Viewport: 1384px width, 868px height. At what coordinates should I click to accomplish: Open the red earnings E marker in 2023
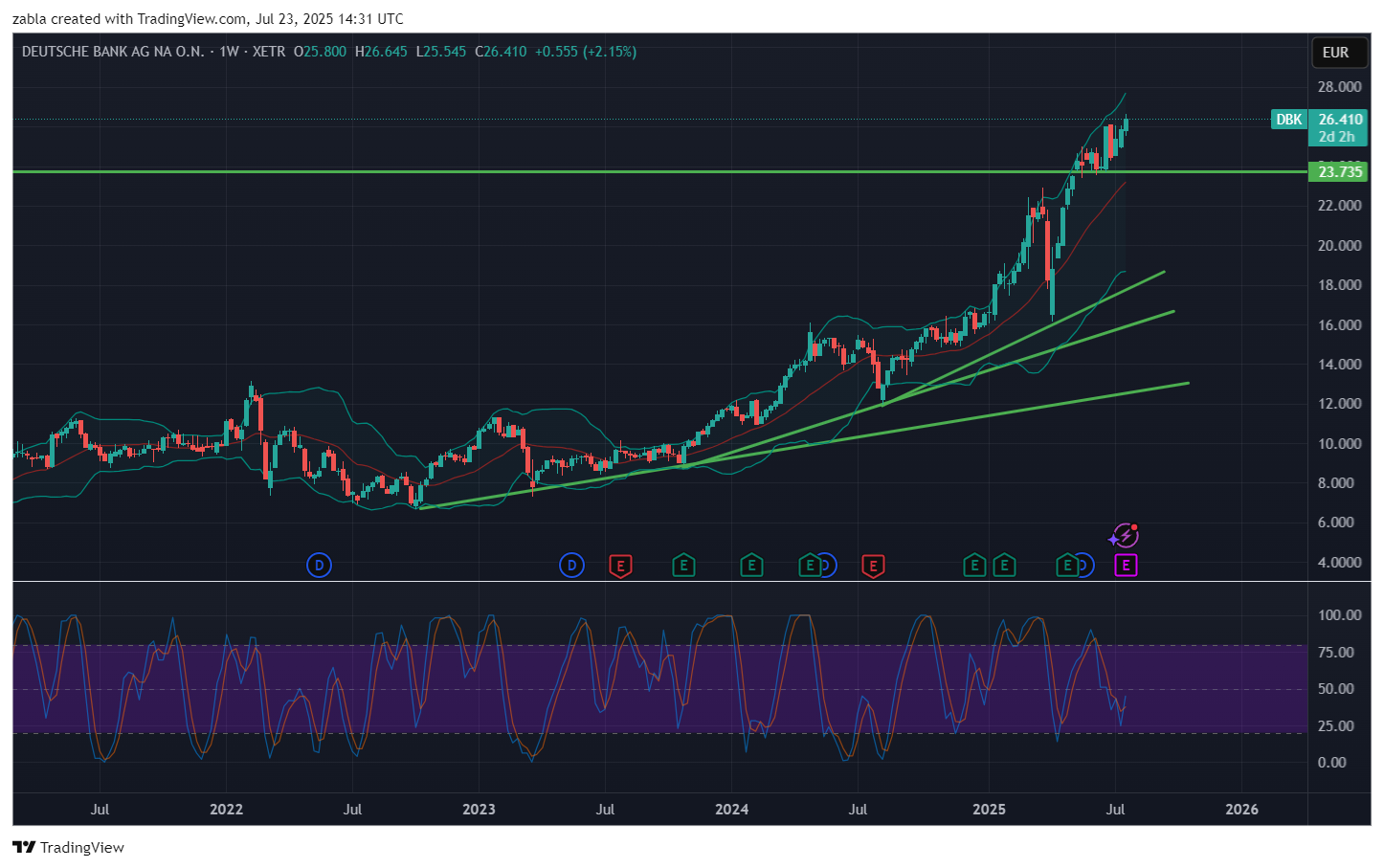pyautogui.click(x=620, y=567)
